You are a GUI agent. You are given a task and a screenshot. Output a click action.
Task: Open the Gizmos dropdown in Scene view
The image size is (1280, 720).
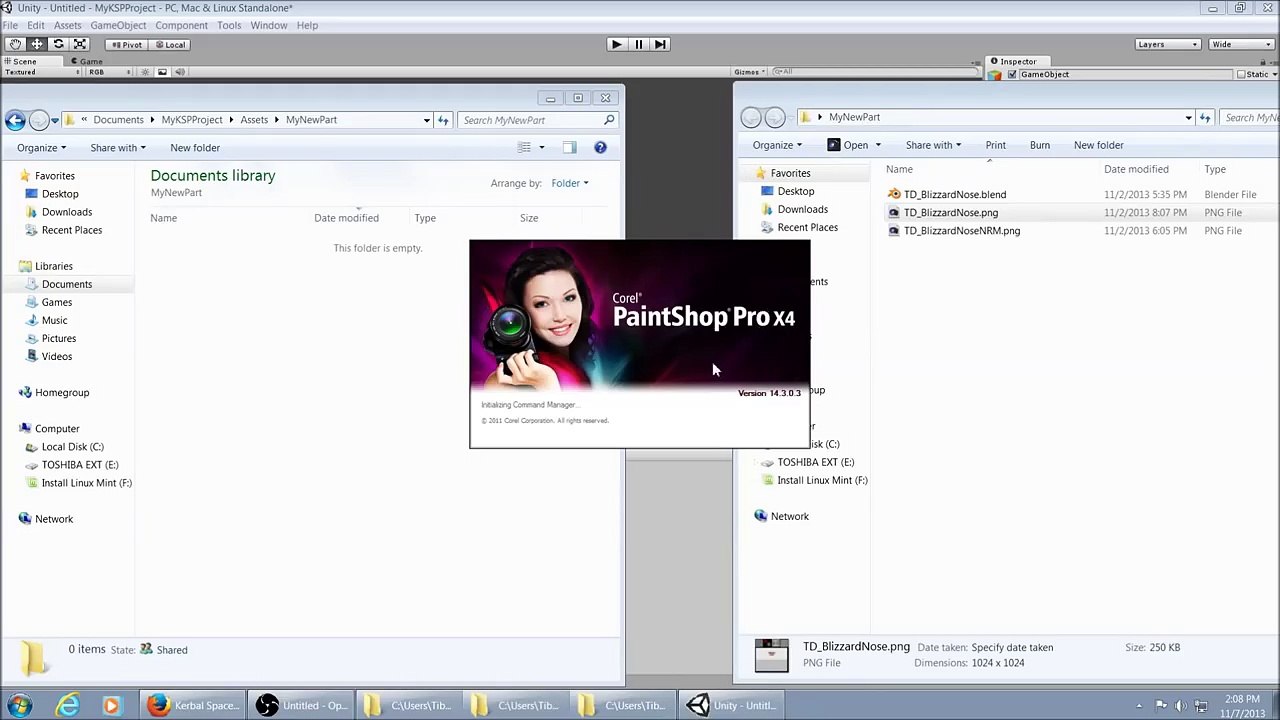click(x=750, y=72)
